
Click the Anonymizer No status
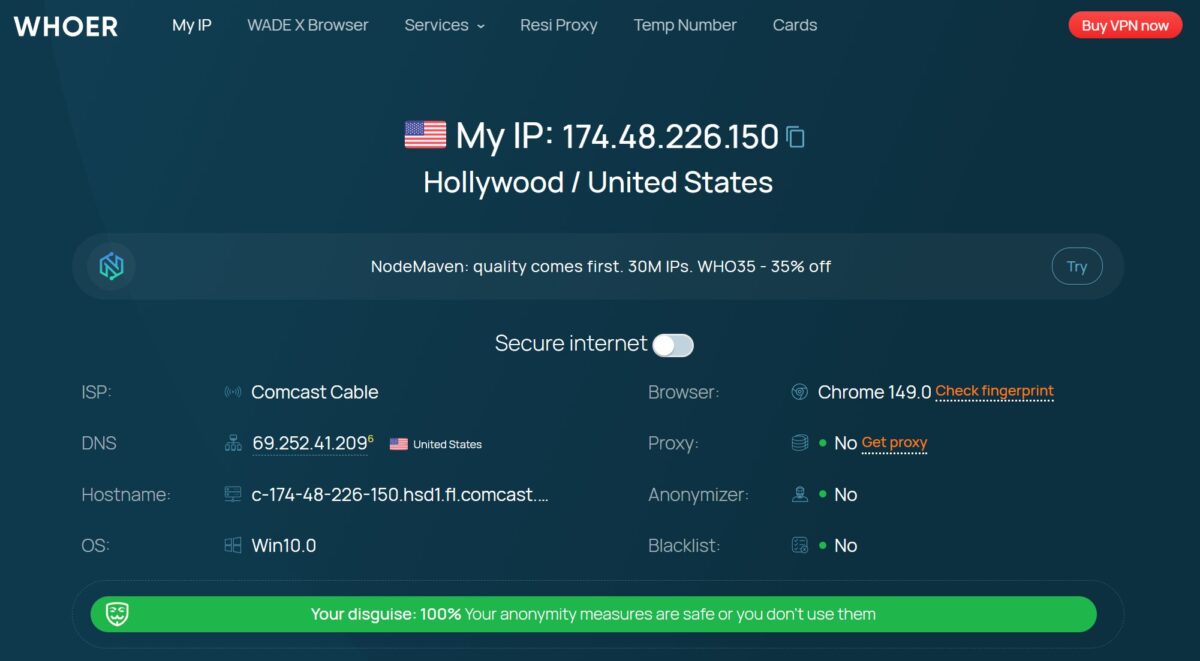[845, 494]
